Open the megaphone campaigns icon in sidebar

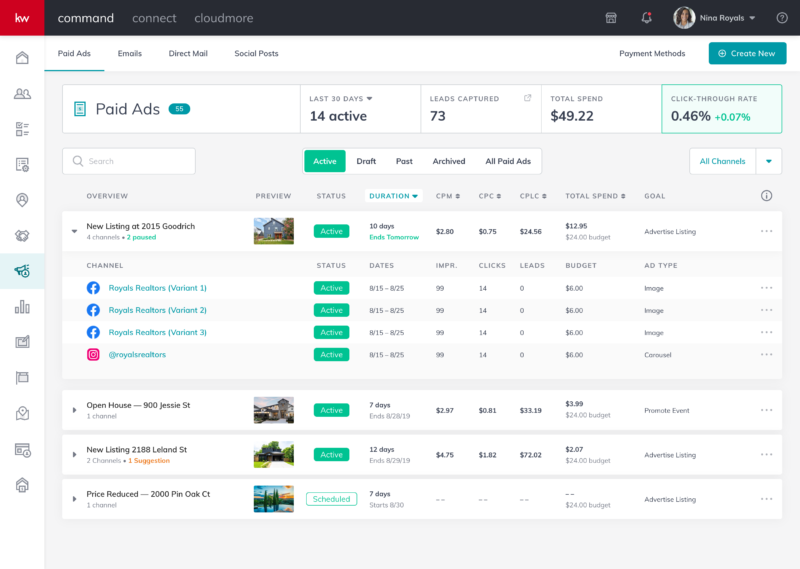pyautogui.click(x=22, y=271)
